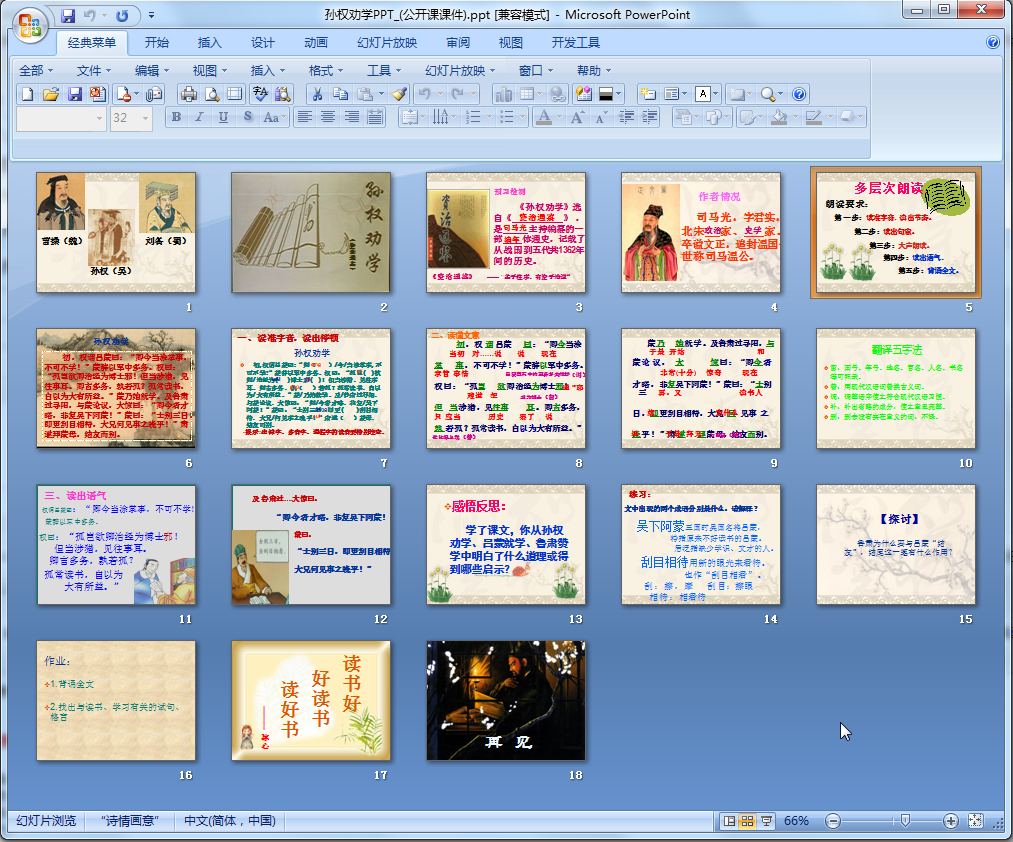Toggle Slide Sorter view in the status bar
Screen dimensions: 1013x842
point(747,821)
